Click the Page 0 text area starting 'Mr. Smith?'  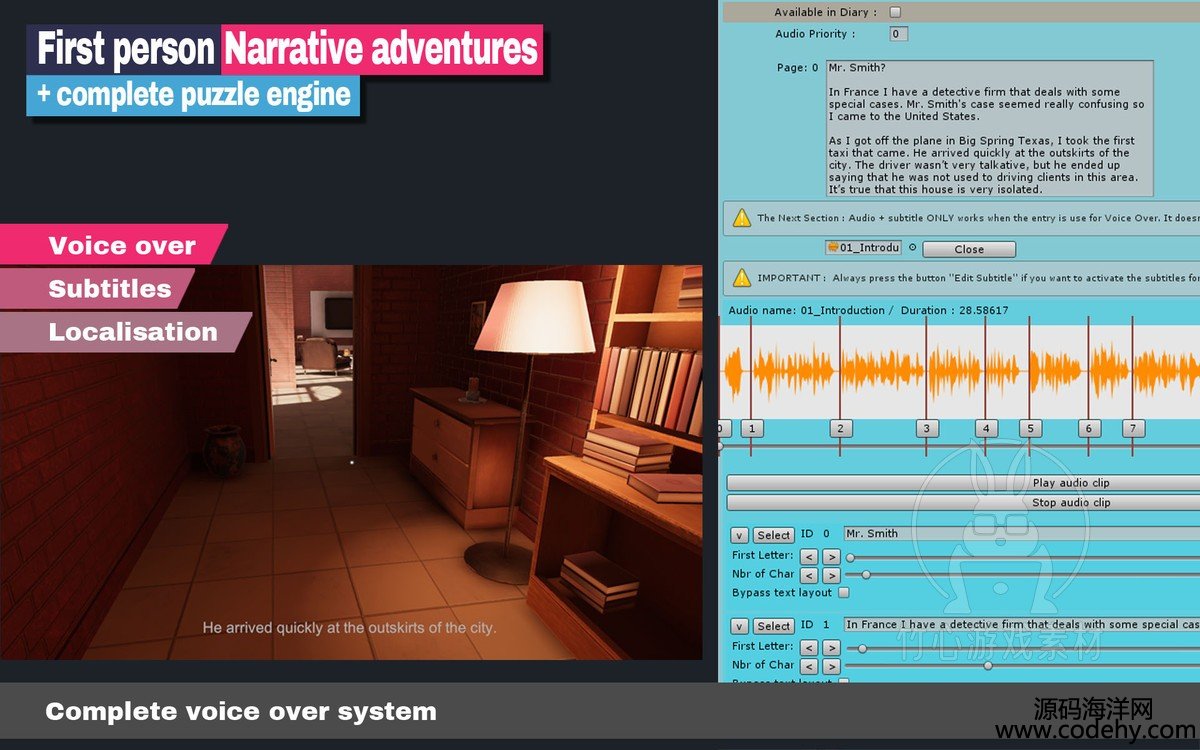pyautogui.click(x=989, y=128)
